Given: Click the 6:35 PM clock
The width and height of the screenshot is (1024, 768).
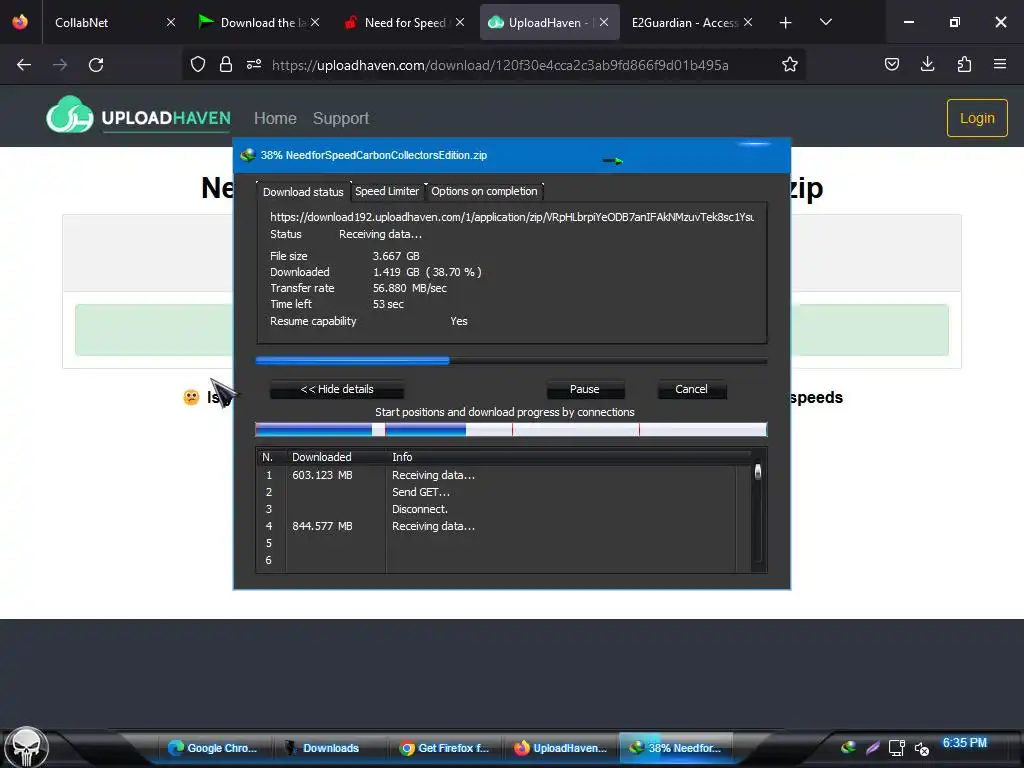Looking at the screenshot, I should point(965,743).
